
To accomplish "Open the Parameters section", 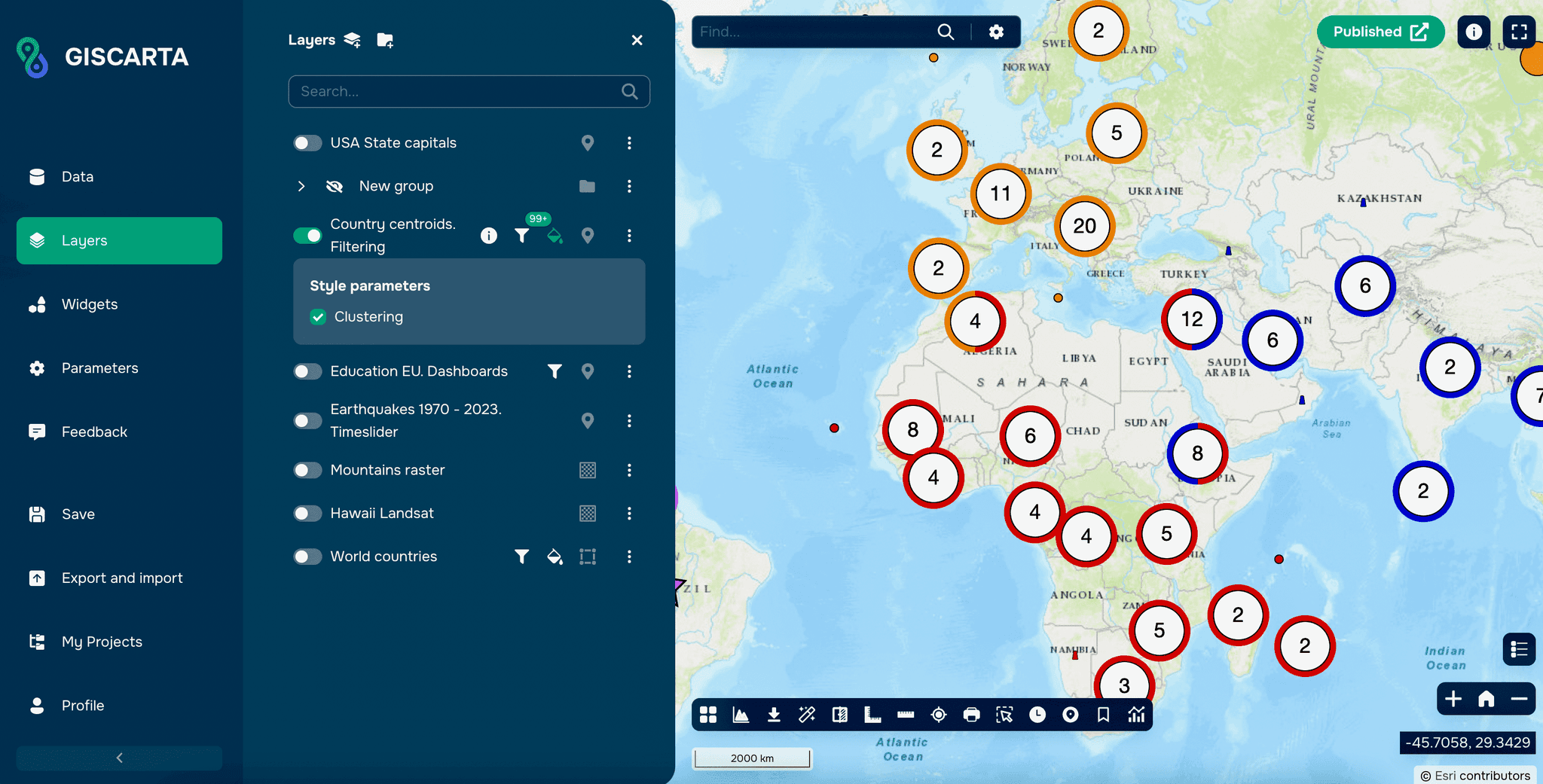I will coord(99,368).
